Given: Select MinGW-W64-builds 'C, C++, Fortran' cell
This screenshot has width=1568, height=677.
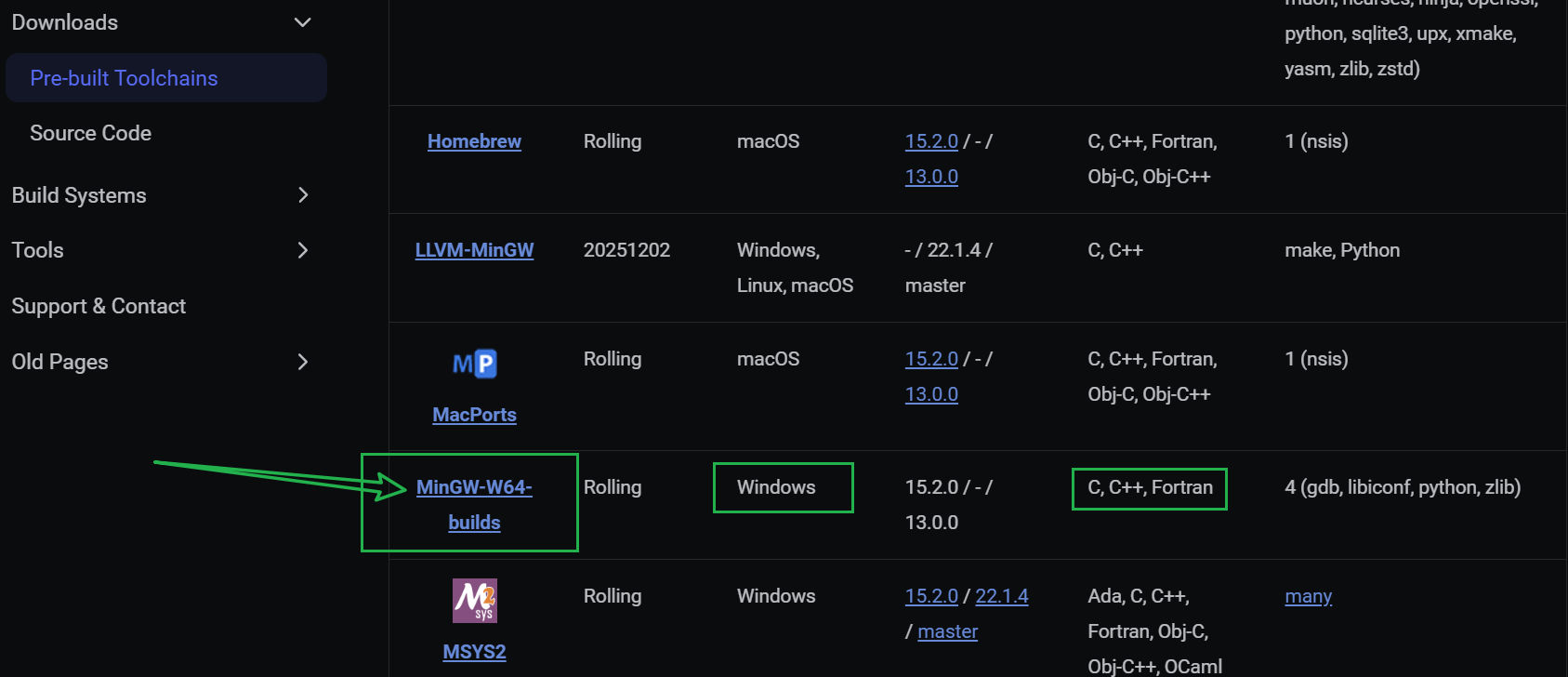Looking at the screenshot, I should 1150,487.
